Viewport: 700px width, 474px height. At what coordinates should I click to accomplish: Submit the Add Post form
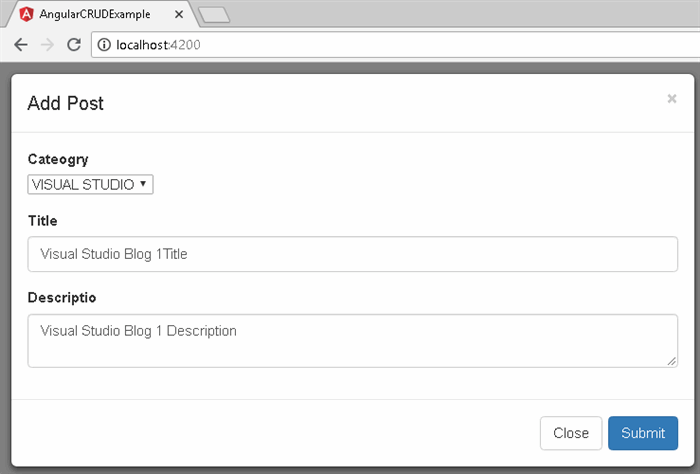(643, 433)
